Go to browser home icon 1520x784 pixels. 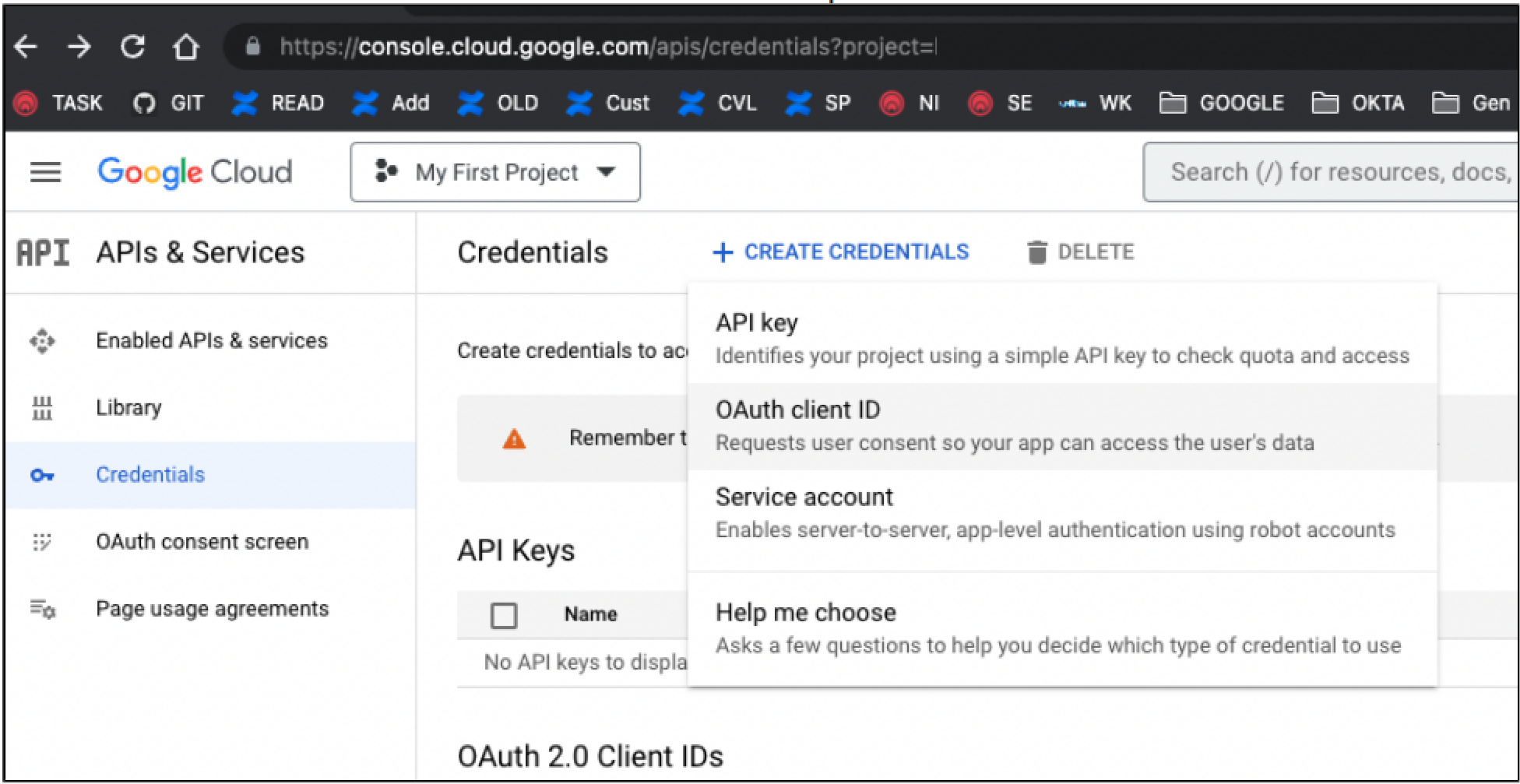[x=185, y=47]
